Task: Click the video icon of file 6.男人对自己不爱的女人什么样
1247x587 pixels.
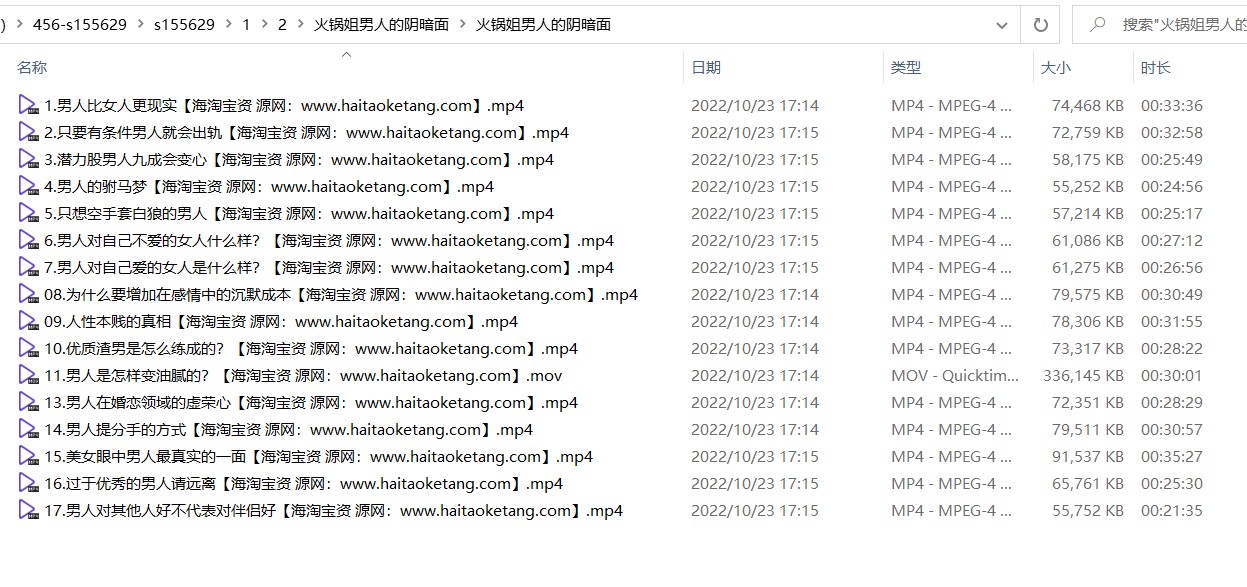Action: click(x=28, y=240)
